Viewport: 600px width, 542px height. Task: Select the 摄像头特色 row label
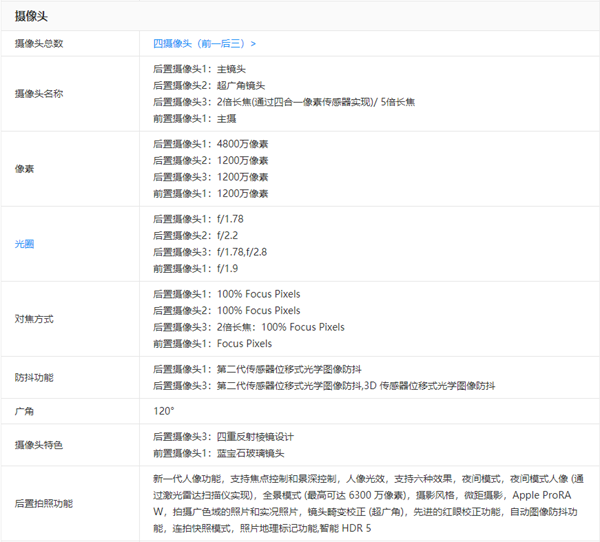(x=38, y=444)
